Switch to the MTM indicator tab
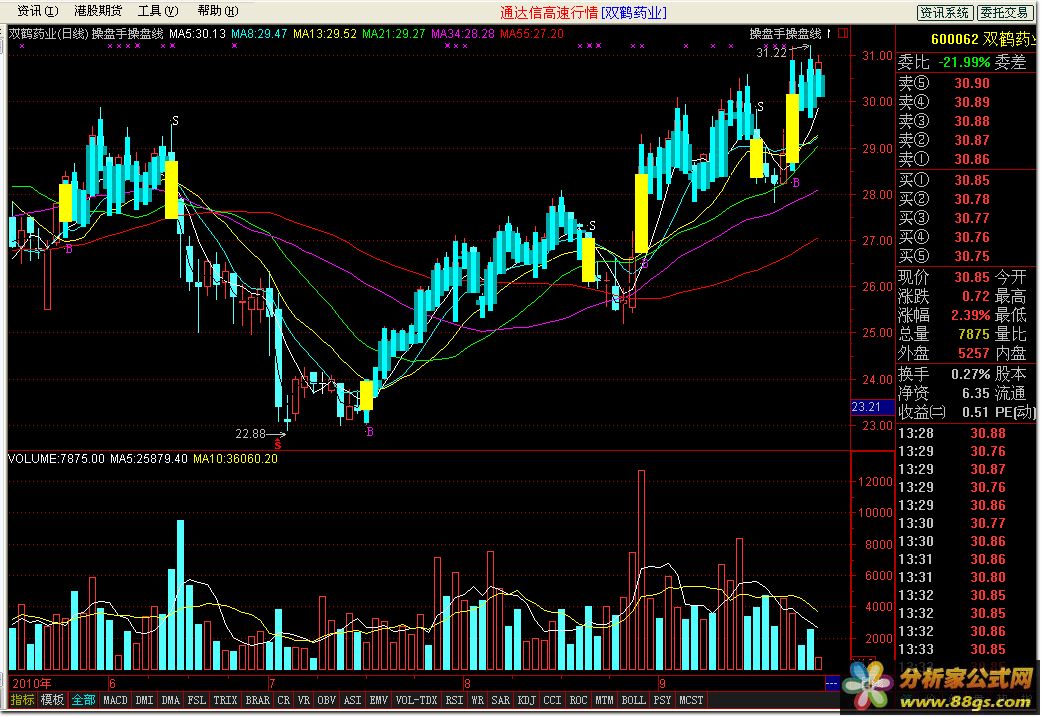The image size is (1042, 717). coord(604,700)
